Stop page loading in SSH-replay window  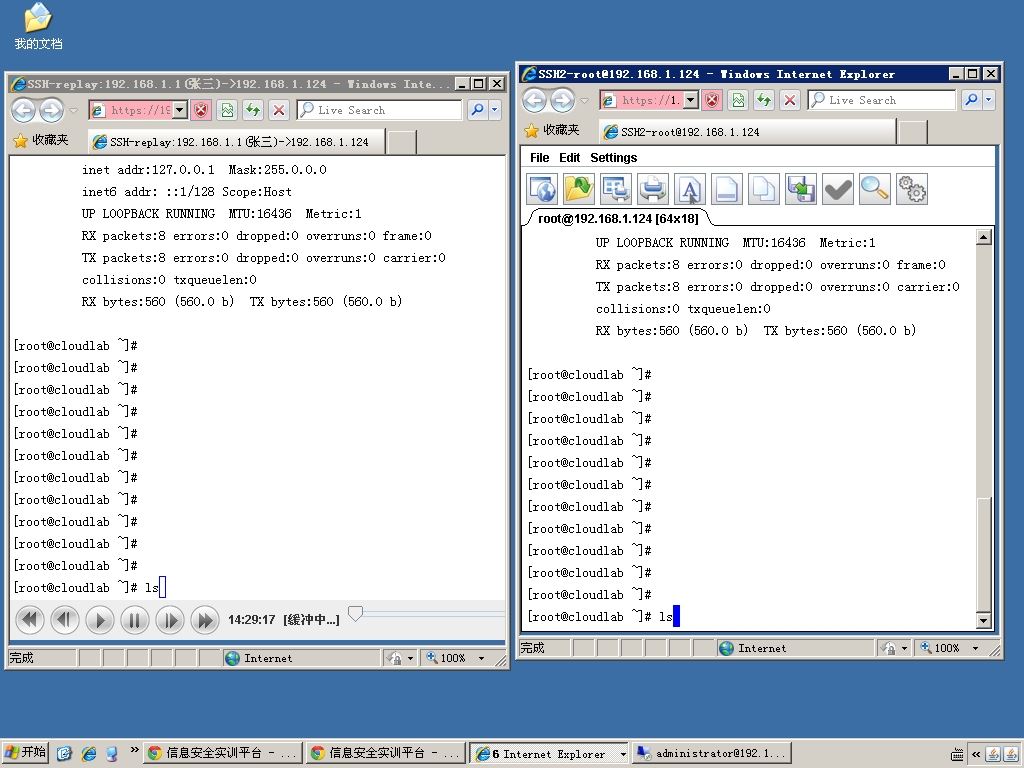279,110
